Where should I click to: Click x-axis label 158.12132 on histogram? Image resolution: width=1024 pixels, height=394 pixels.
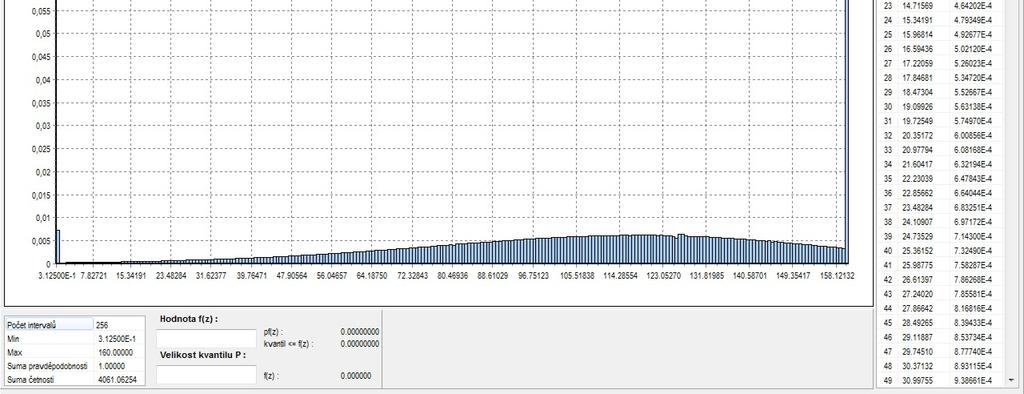click(837, 276)
